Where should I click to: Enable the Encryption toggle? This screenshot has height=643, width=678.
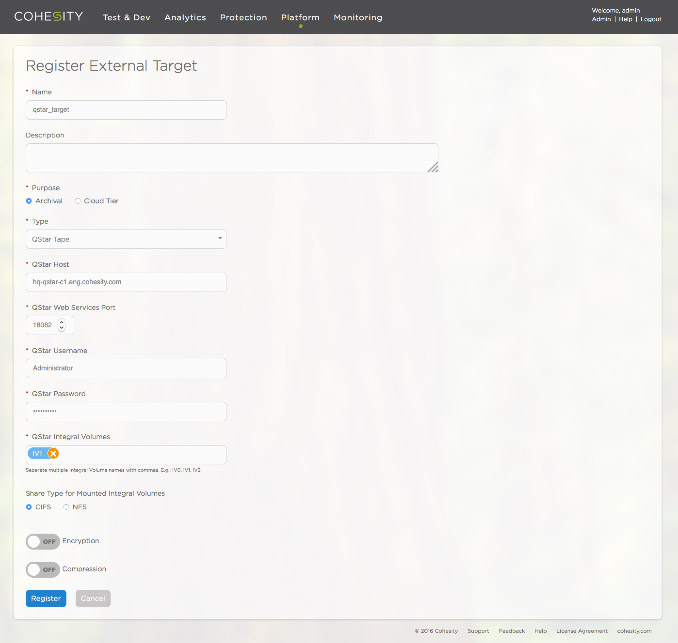pyautogui.click(x=42, y=541)
